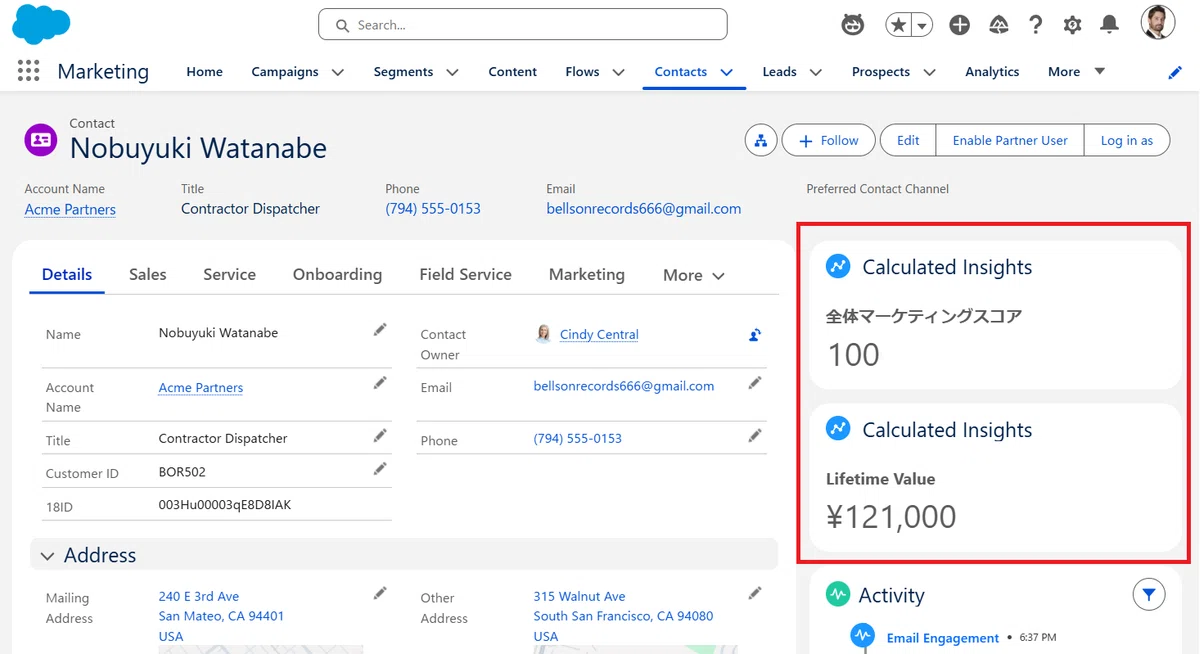Expand the Contacts nav dropdown chevron

pos(727,72)
